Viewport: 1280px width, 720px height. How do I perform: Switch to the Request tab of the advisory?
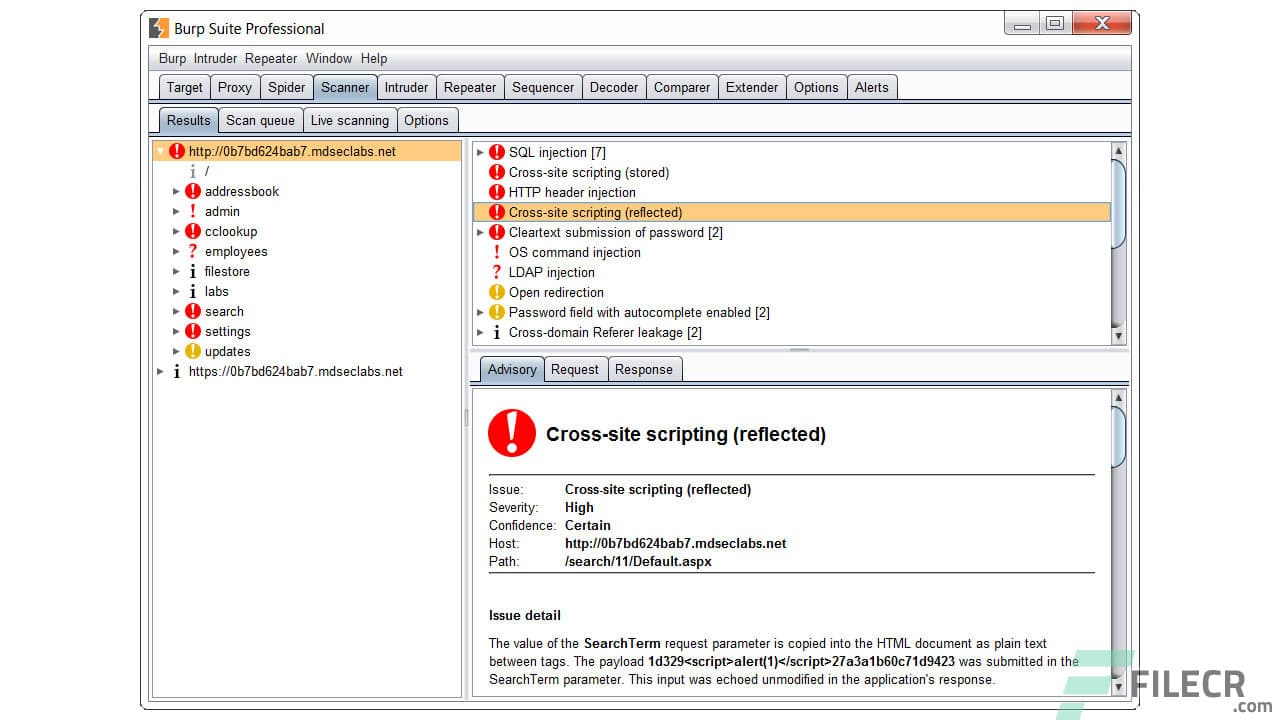pos(575,369)
